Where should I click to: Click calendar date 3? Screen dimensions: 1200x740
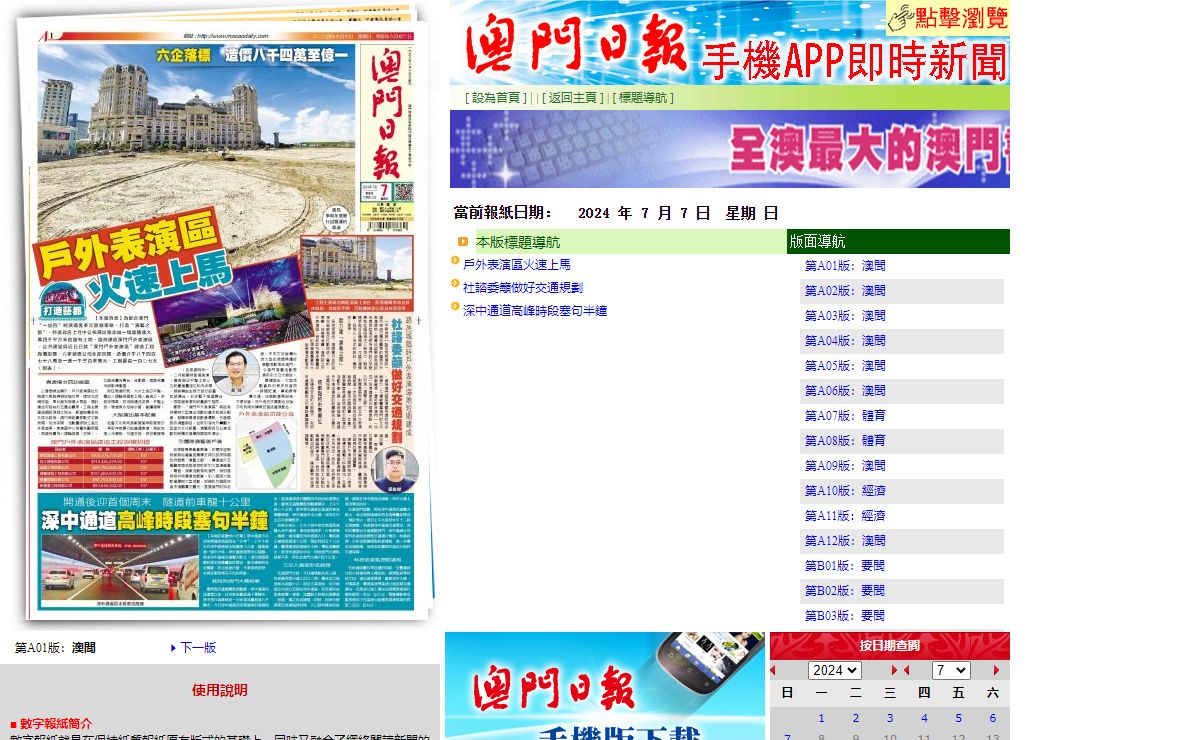(890, 718)
